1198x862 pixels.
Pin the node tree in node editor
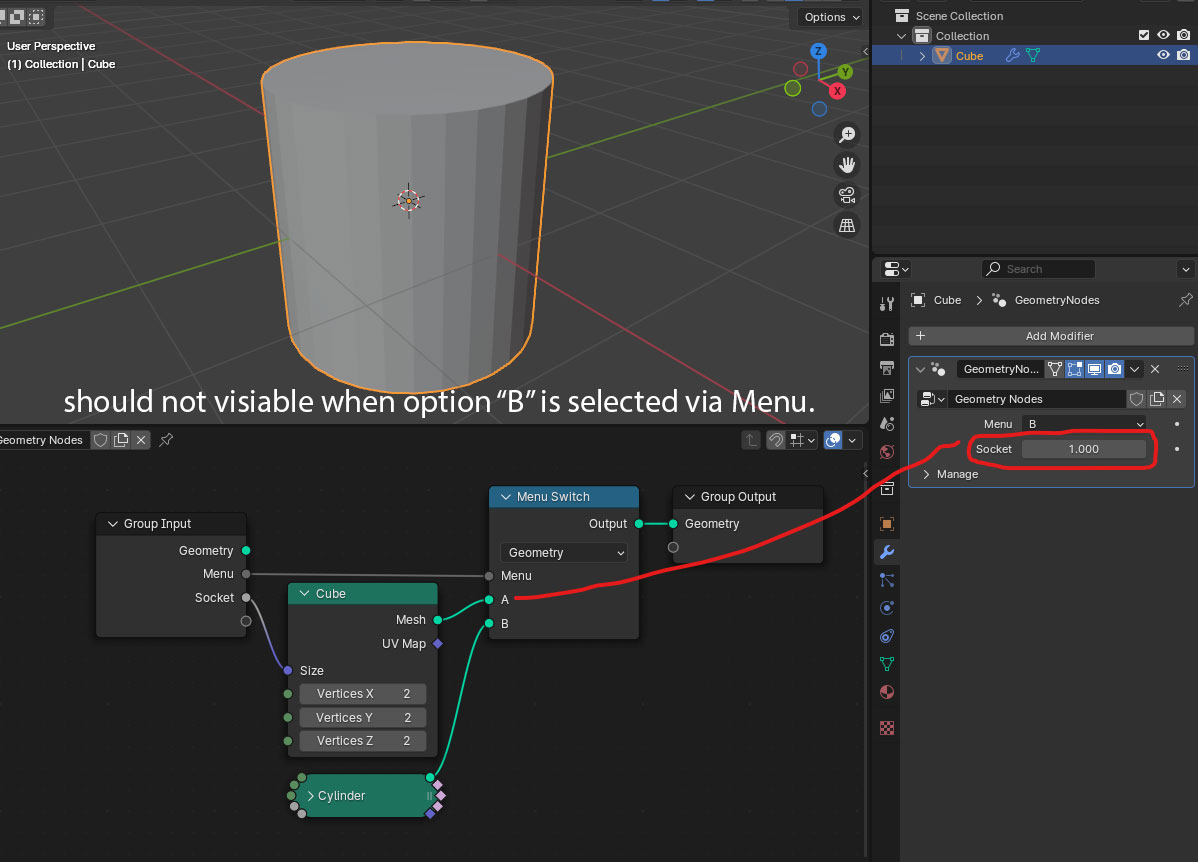pyautogui.click(x=166, y=439)
